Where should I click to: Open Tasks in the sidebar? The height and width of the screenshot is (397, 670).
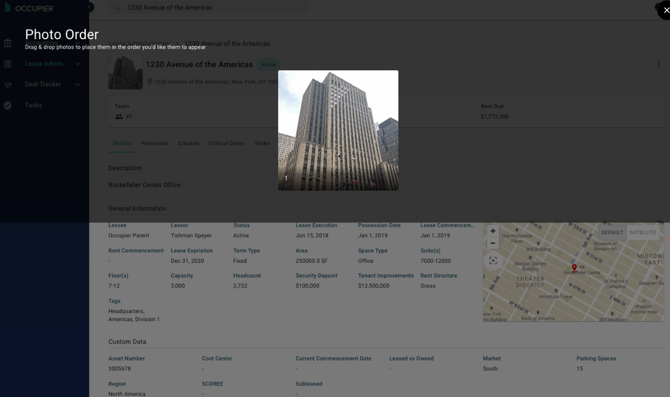[x=33, y=105]
